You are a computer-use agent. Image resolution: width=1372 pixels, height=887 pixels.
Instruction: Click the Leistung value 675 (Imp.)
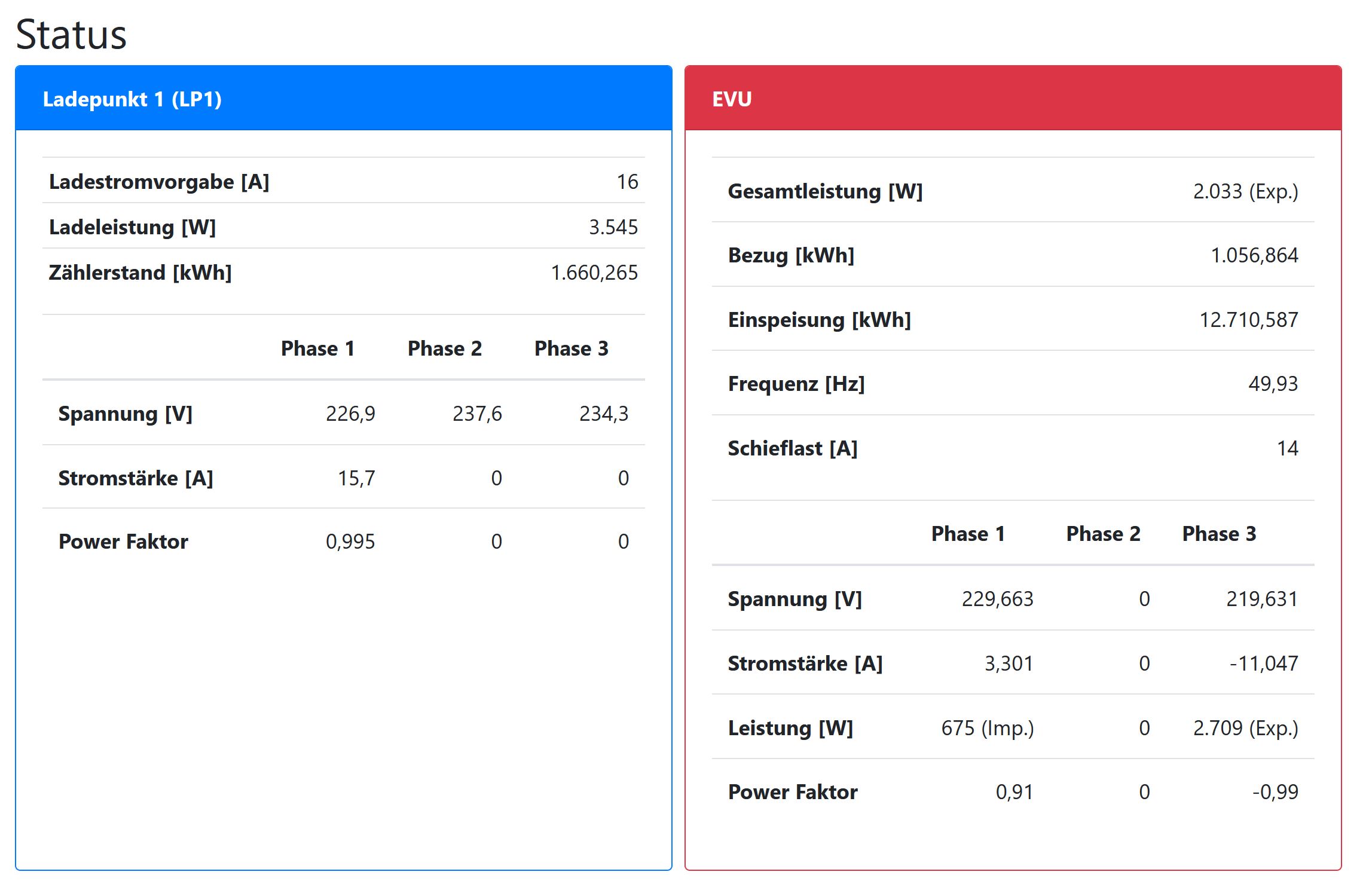click(987, 728)
